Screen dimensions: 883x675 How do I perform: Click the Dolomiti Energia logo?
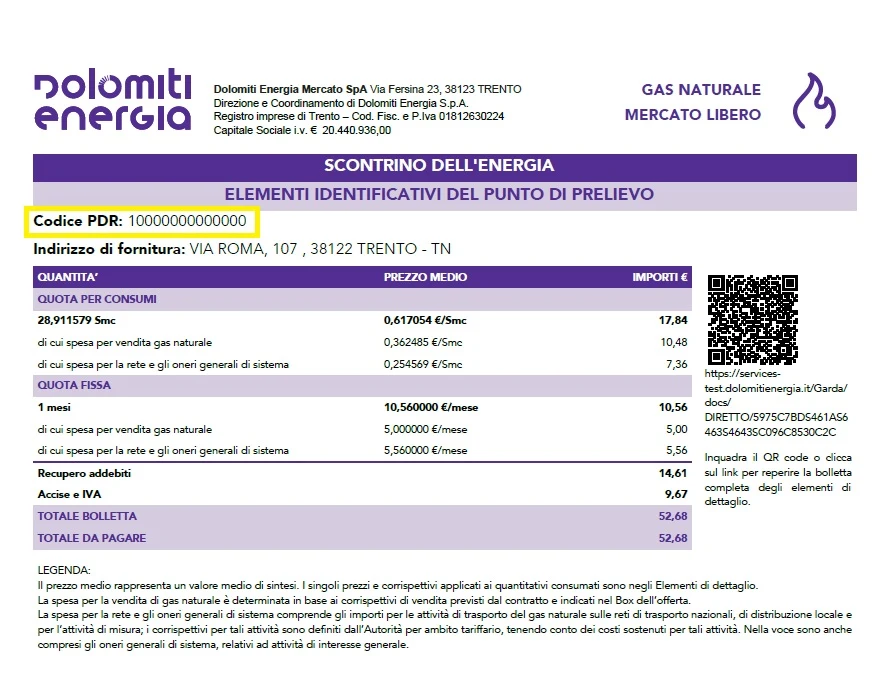[113, 100]
